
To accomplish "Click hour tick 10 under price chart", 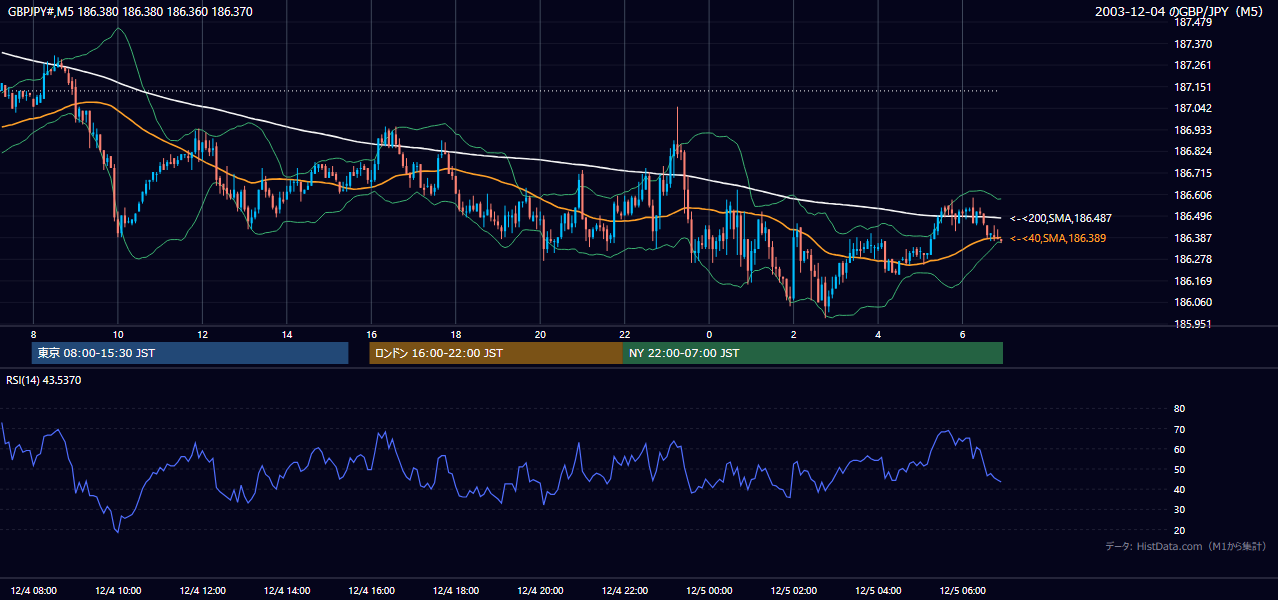I will [x=118, y=334].
